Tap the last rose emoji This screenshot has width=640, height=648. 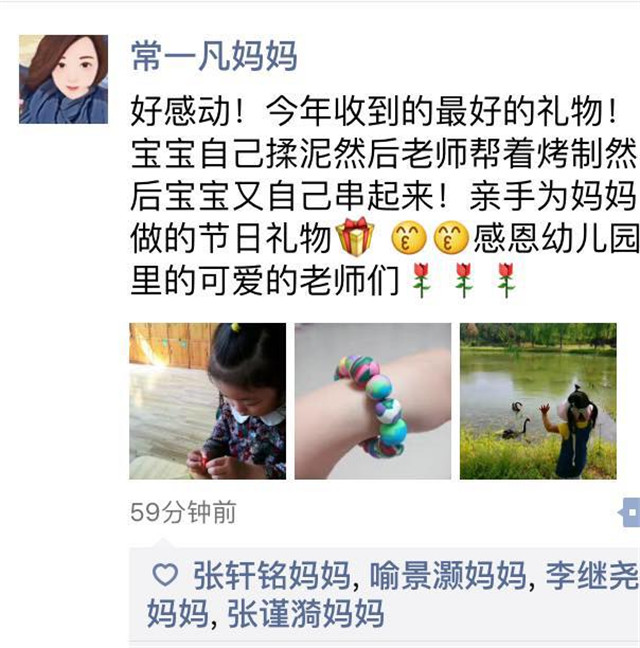506,280
